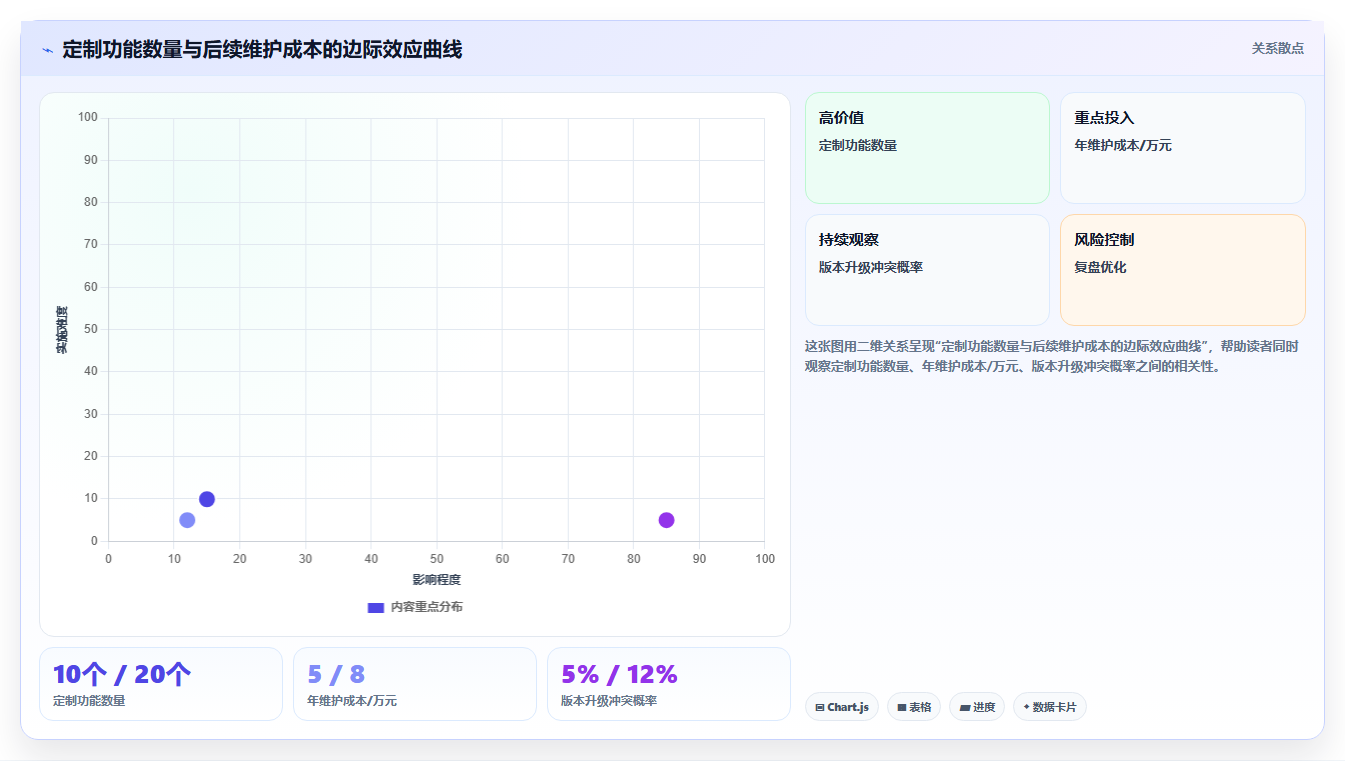This screenshot has width=1345, height=761.
Task: Click 定制功能数量 label under 10个 / 20个
Action: pyautogui.click(x=89, y=701)
